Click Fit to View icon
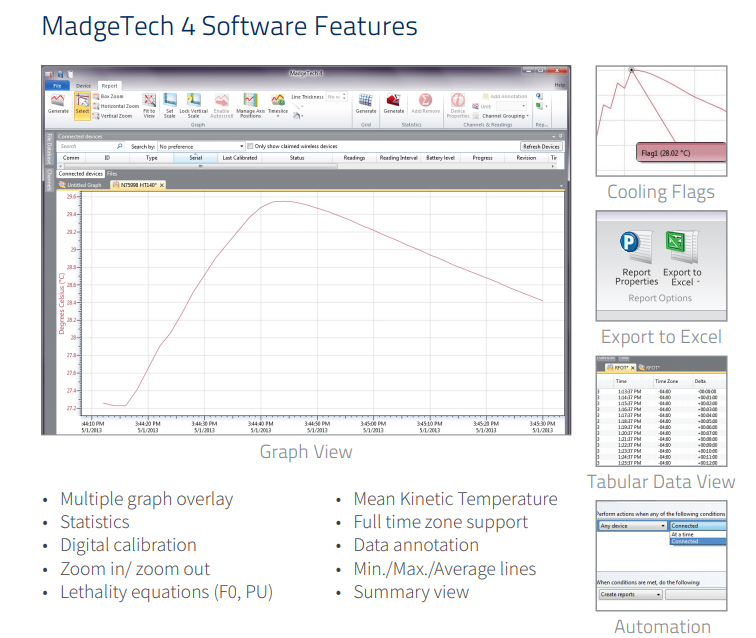This screenshot has width=756, height=638. coord(149,100)
